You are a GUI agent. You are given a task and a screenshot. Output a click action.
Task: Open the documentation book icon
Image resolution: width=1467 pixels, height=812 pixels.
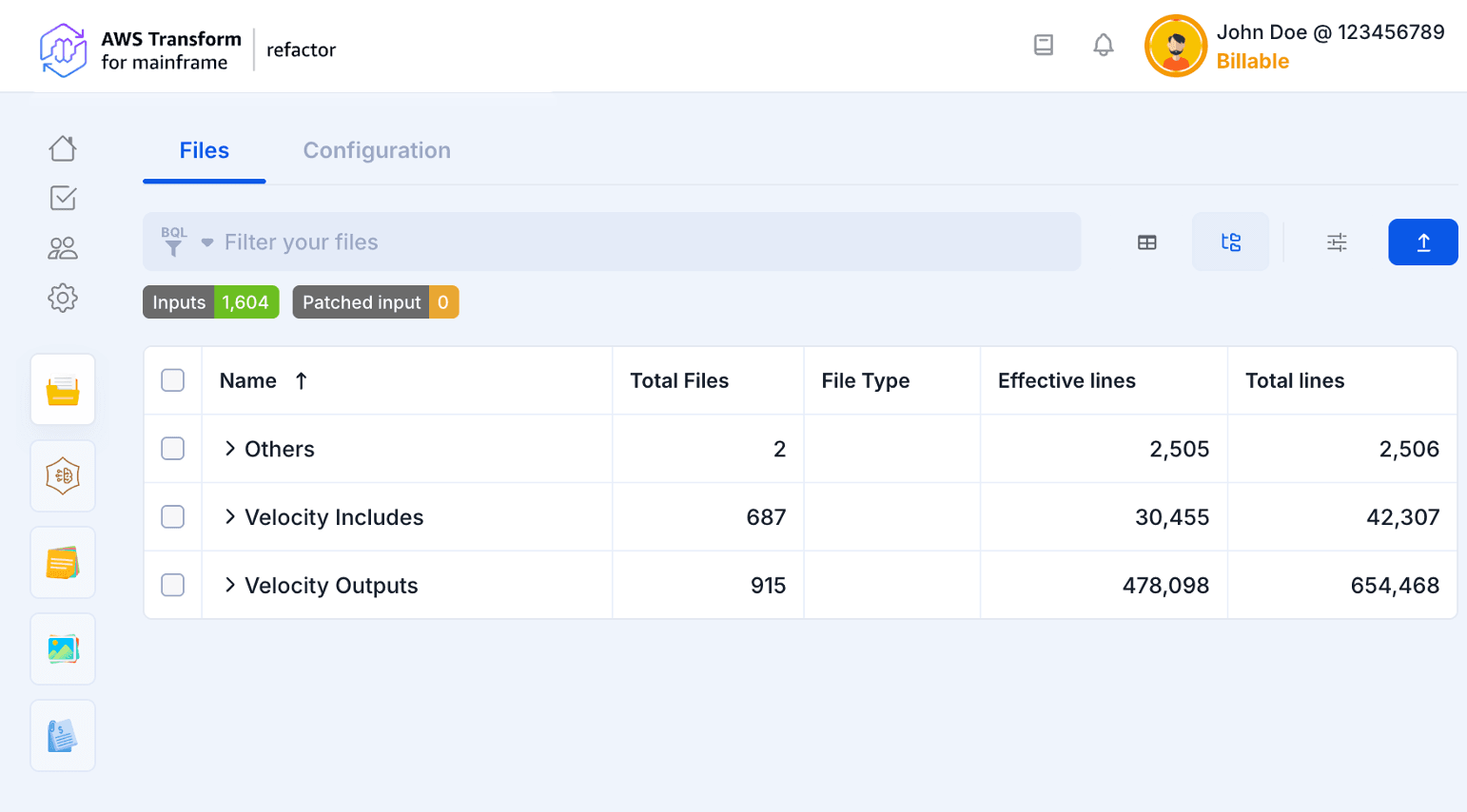pyautogui.click(x=1044, y=45)
